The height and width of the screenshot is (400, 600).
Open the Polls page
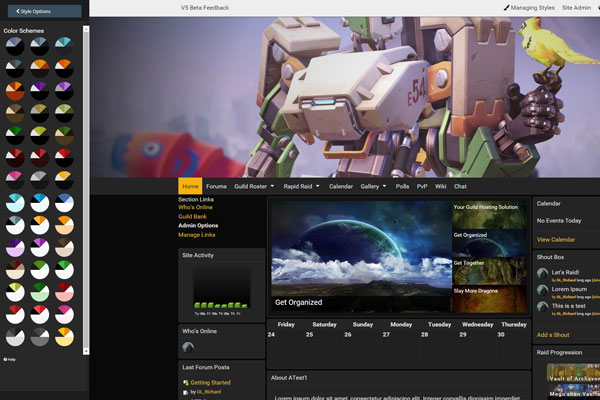(402, 186)
